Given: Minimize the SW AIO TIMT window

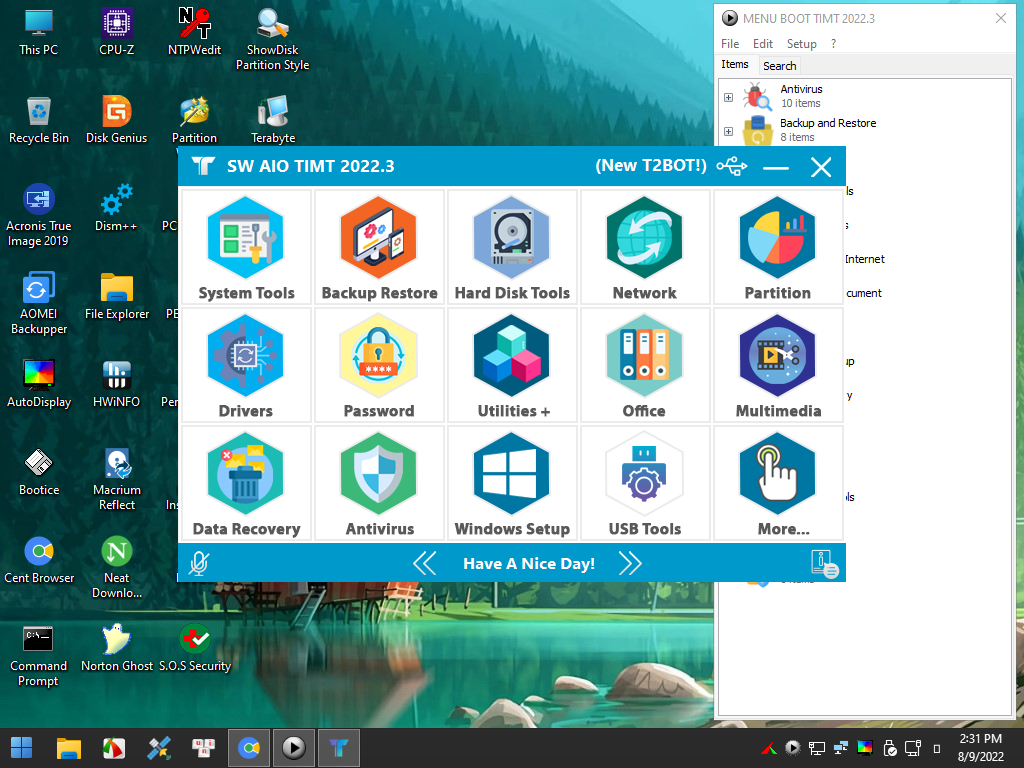Looking at the screenshot, I should click(776, 167).
